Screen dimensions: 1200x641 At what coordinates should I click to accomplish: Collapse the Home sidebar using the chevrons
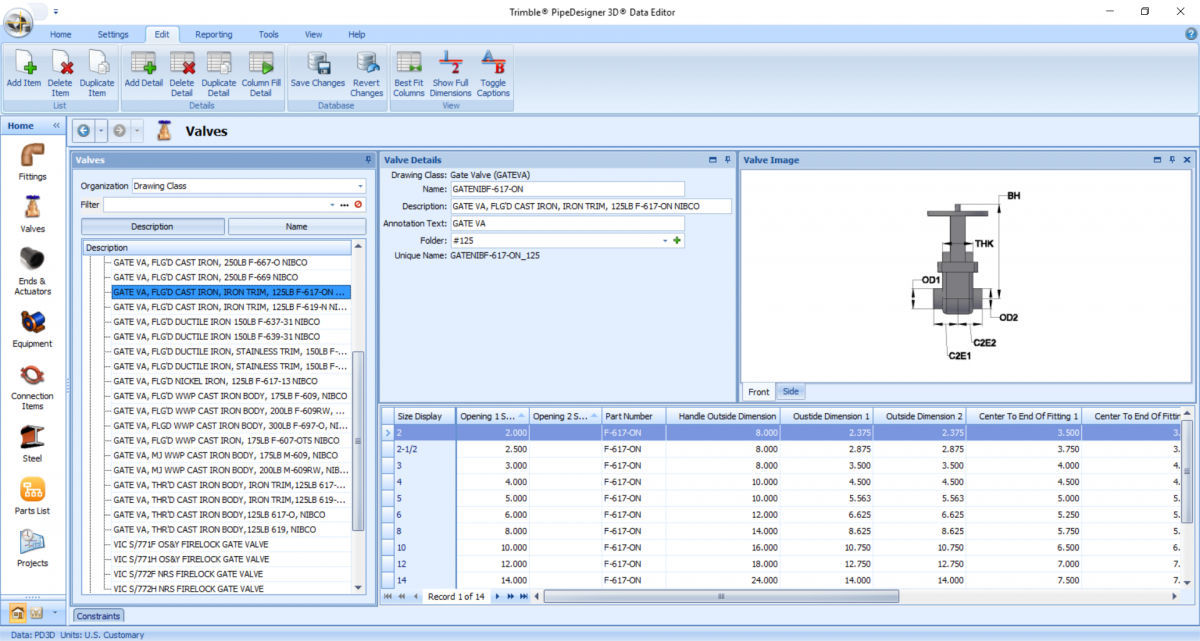click(x=56, y=126)
